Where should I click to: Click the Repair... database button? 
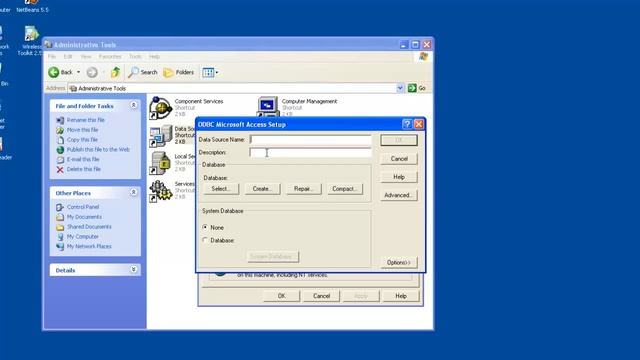[x=304, y=189]
